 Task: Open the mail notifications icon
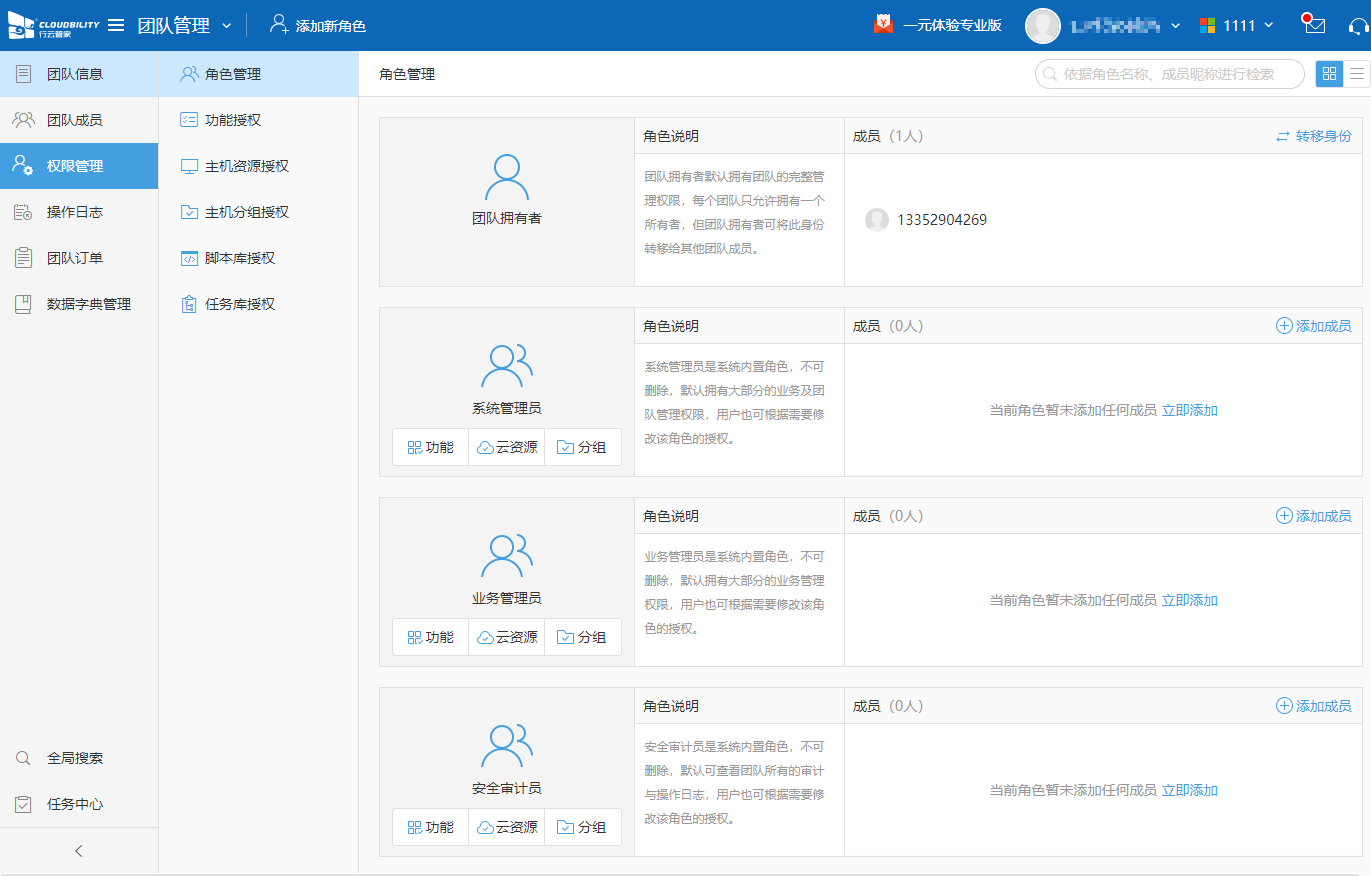[1314, 25]
